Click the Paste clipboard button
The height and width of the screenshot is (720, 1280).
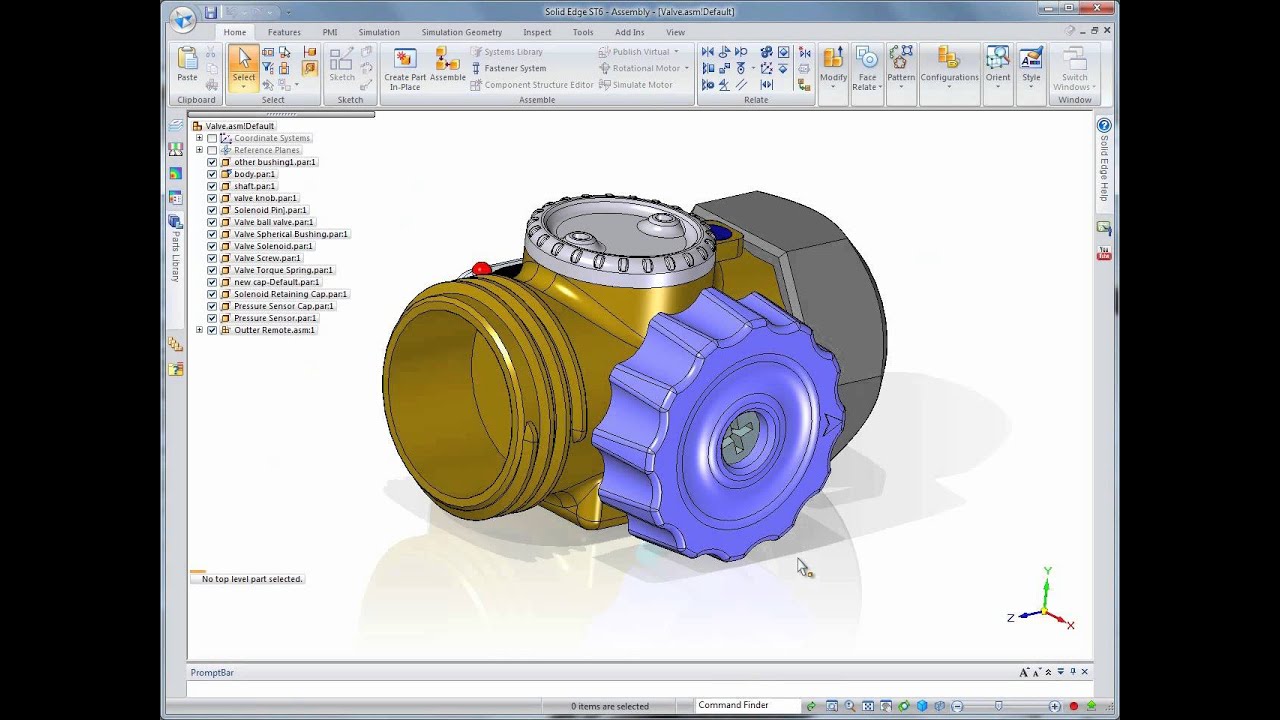[187, 64]
